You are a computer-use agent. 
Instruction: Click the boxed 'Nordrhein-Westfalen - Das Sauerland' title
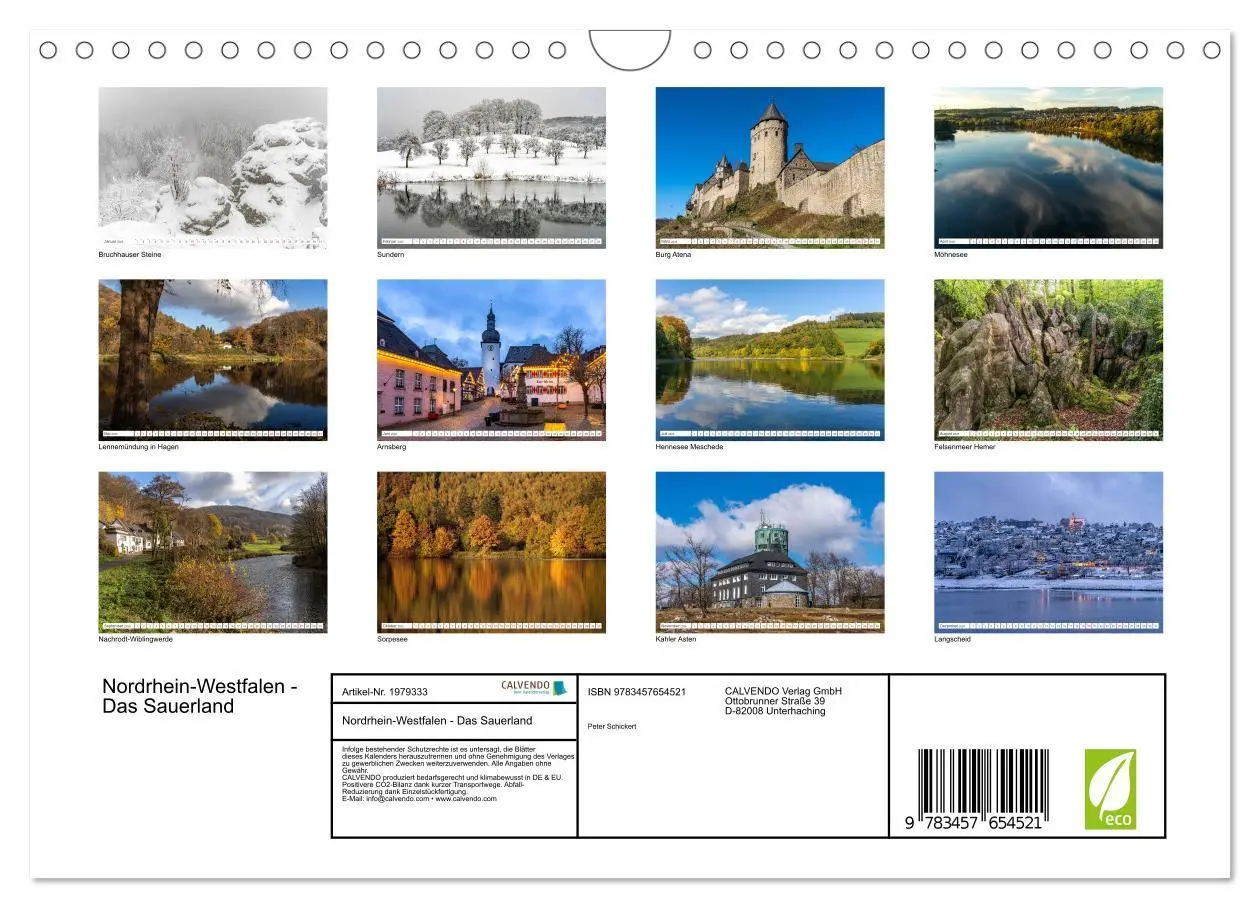pos(437,720)
